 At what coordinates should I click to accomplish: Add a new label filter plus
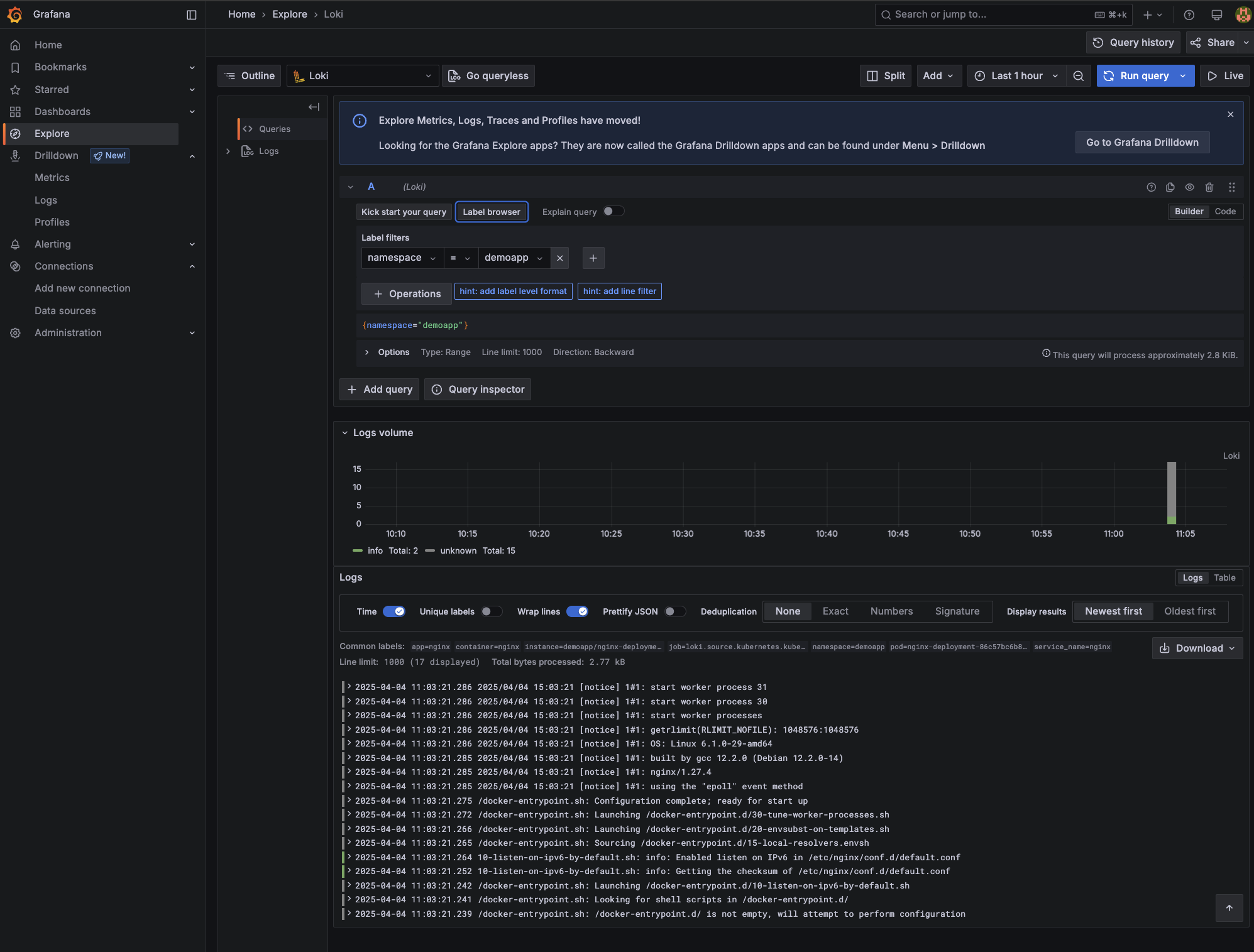593,258
